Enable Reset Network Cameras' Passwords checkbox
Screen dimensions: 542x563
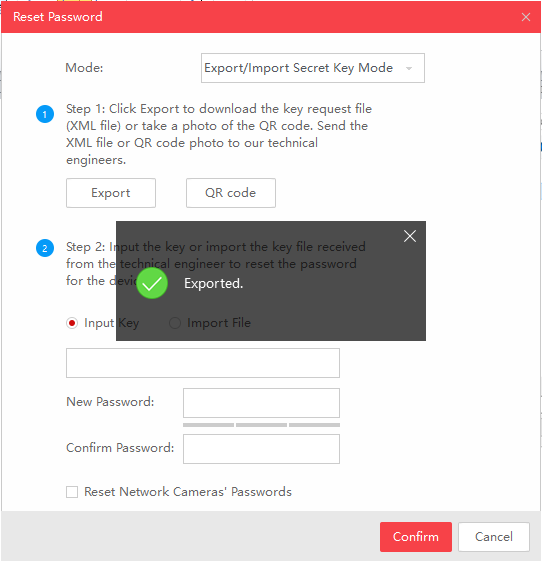coord(72,492)
